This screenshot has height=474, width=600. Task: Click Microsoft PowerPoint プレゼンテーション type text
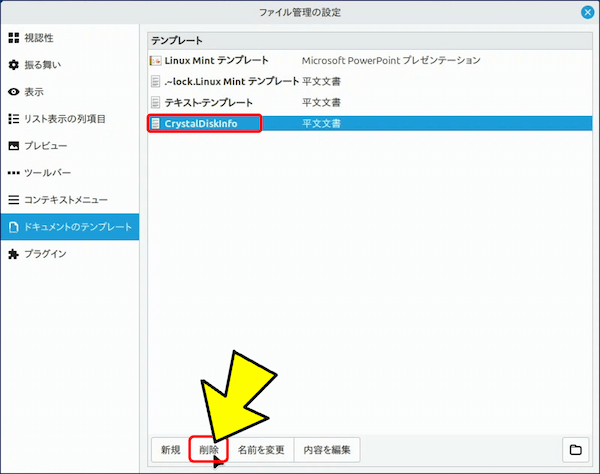tap(391, 60)
